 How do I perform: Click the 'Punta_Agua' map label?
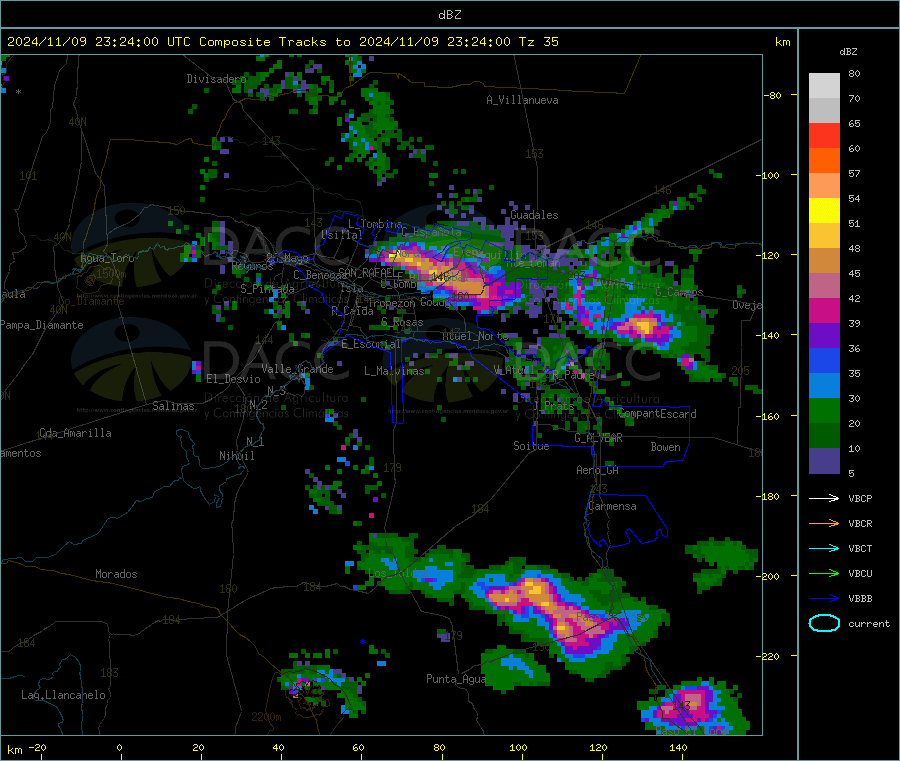[x=456, y=679]
